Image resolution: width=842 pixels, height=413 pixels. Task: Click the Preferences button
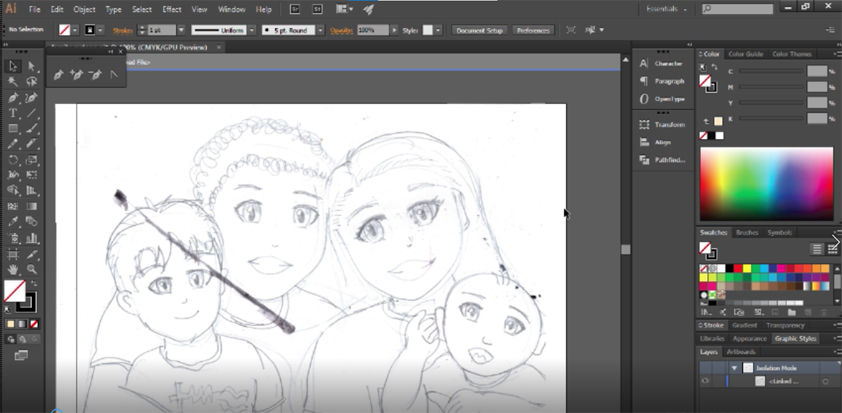[x=533, y=30]
